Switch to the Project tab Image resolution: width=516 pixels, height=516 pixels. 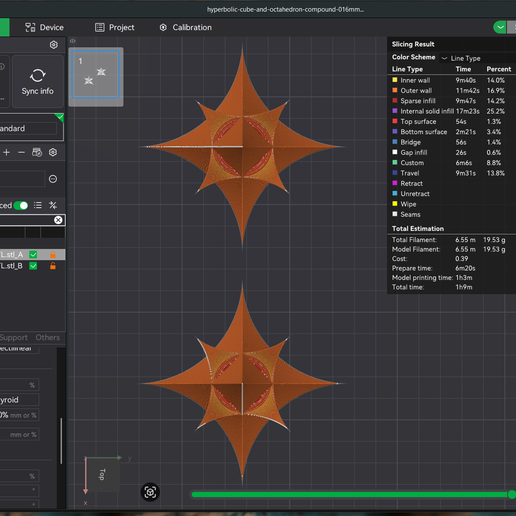pos(115,27)
